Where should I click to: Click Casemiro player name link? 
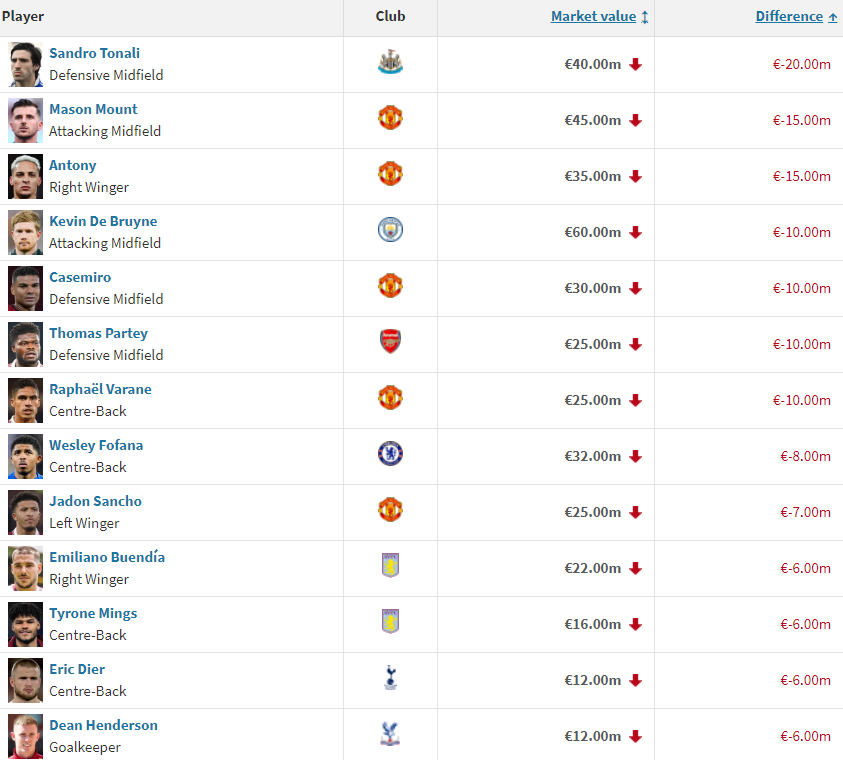80,277
